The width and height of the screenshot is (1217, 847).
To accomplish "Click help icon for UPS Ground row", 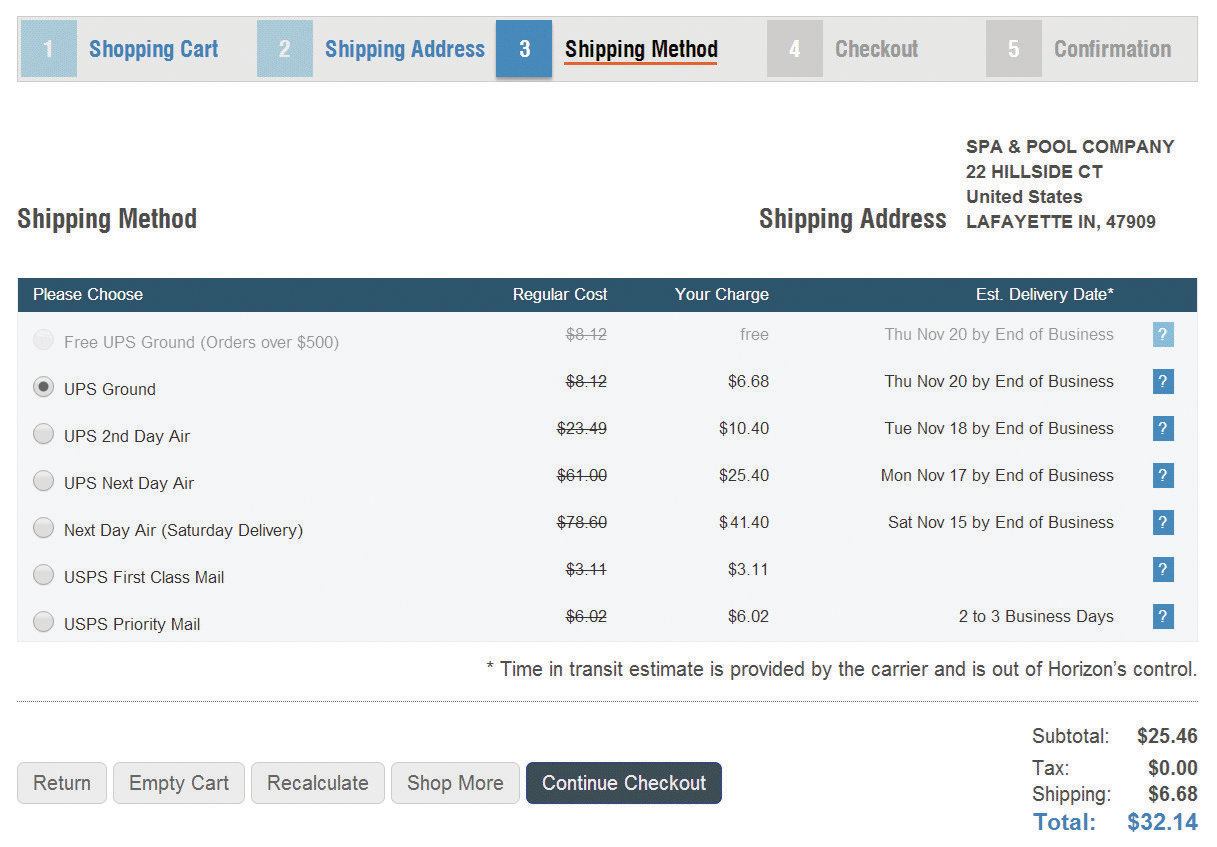I will pos(1162,382).
